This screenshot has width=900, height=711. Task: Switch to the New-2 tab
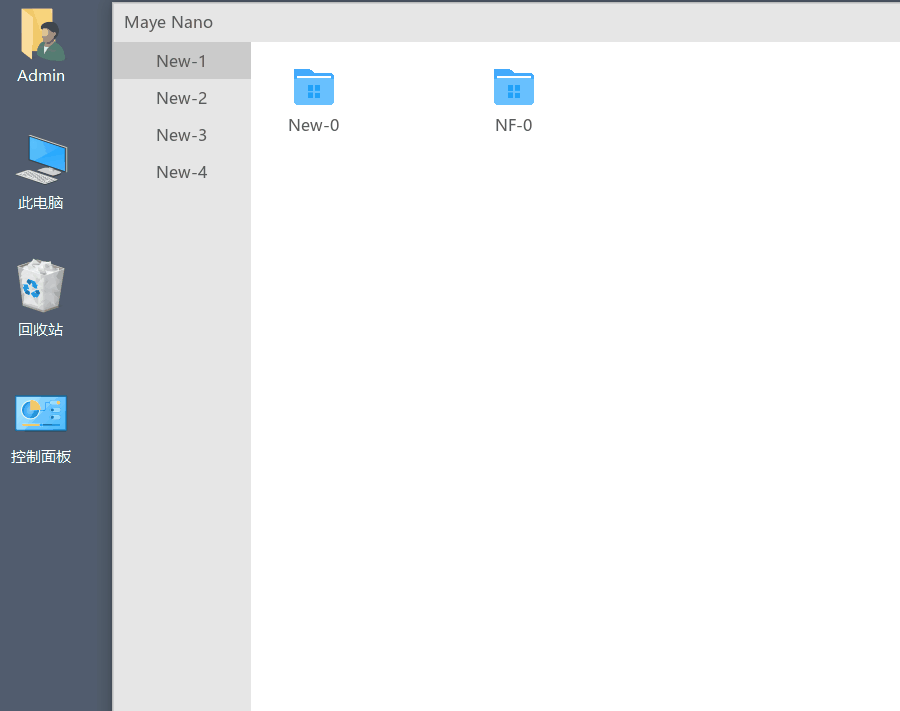[181, 98]
